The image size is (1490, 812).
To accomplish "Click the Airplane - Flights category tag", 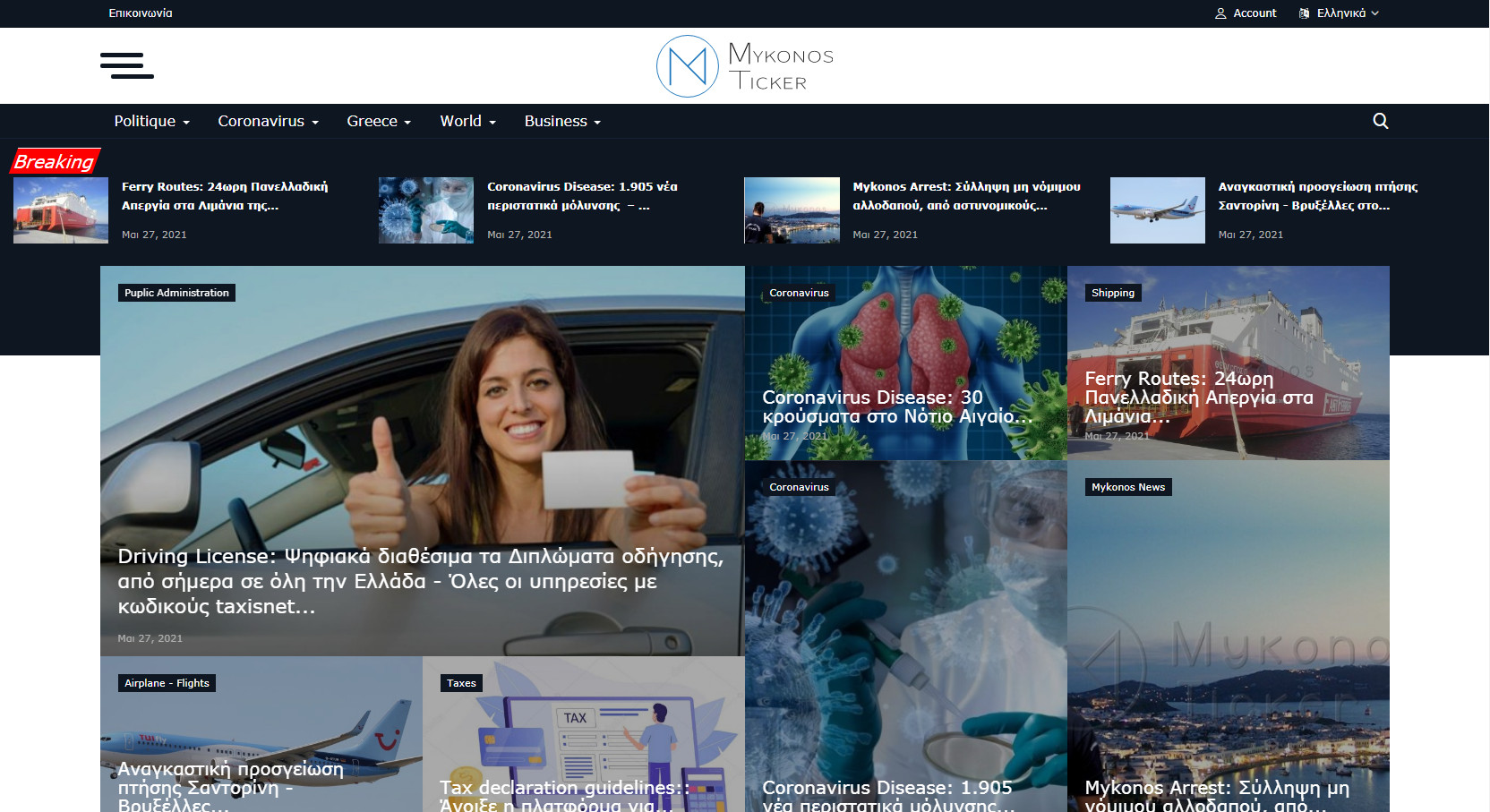I will pyautogui.click(x=167, y=683).
